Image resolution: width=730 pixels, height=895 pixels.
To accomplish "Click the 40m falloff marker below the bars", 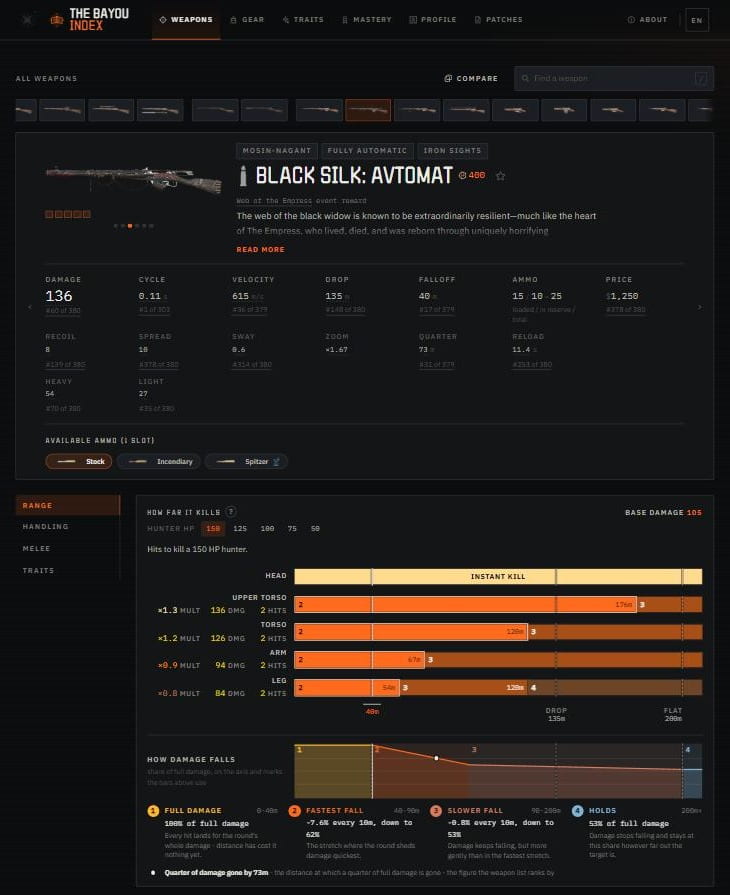I will pyautogui.click(x=372, y=711).
